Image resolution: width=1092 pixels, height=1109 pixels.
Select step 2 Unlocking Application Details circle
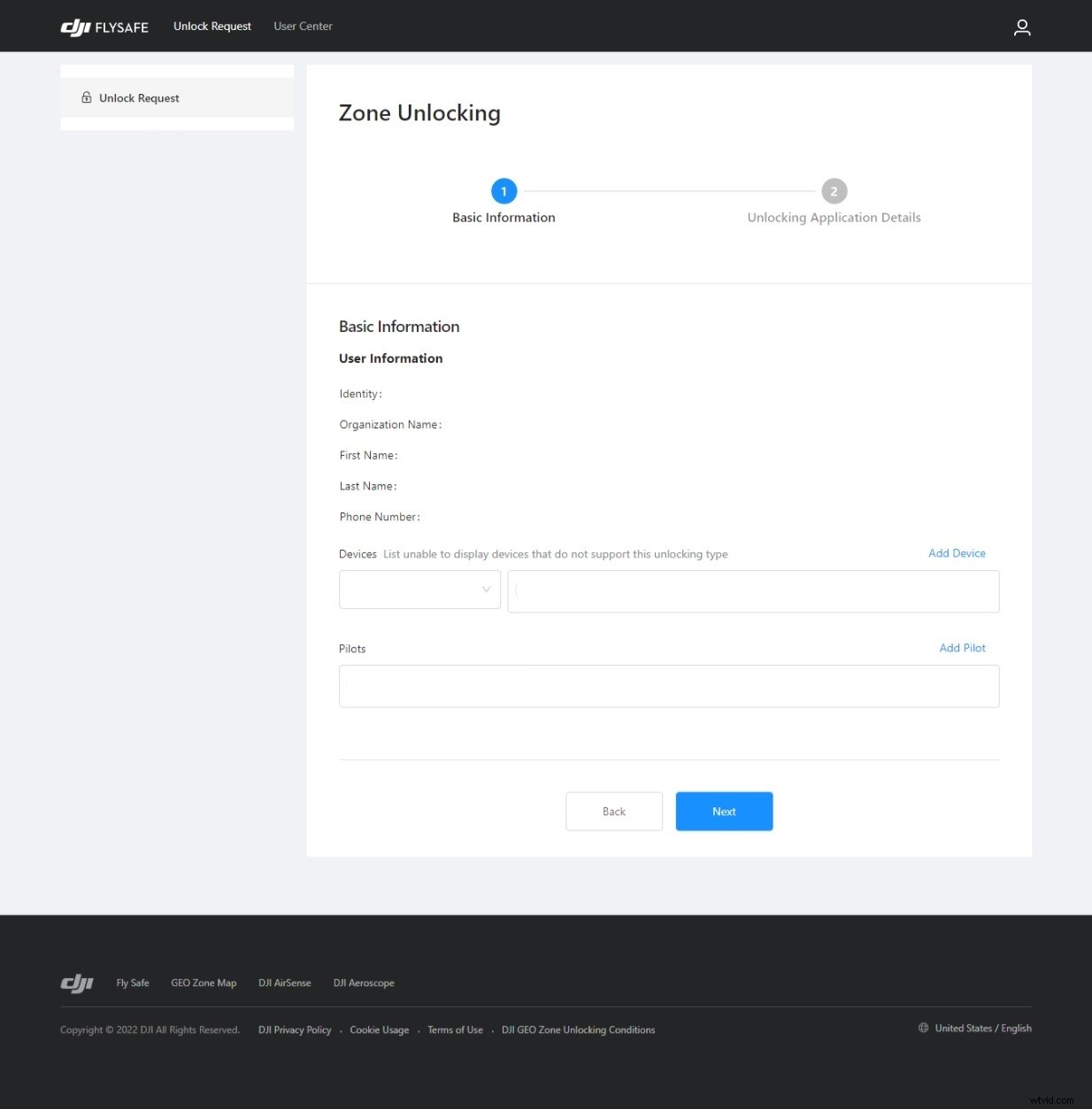coord(834,190)
